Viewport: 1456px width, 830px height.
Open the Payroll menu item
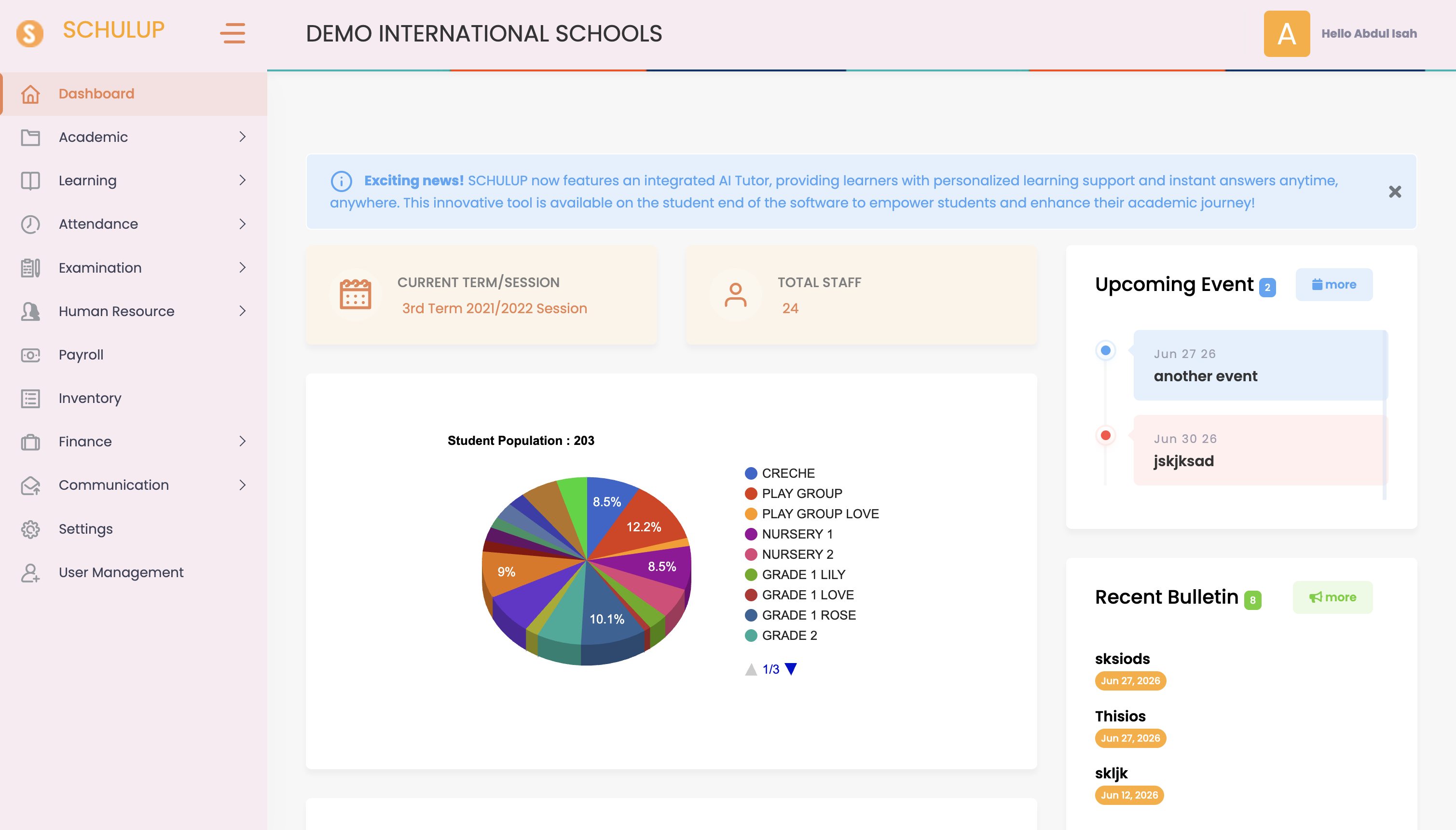133,355
